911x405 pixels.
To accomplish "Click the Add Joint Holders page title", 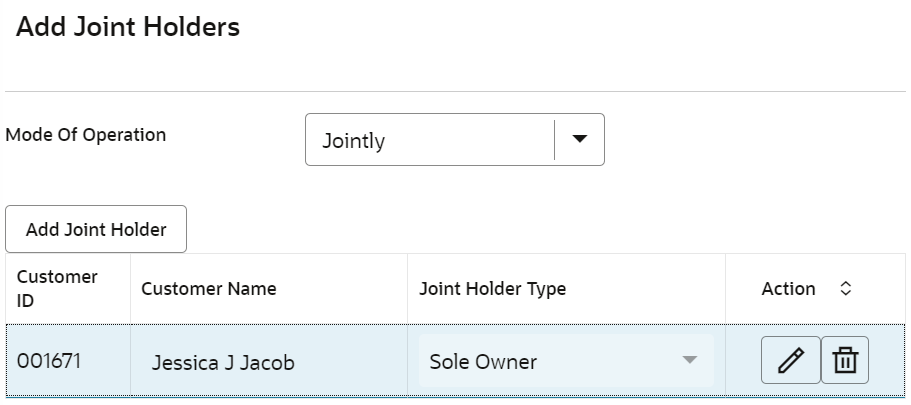I will coord(128,27).
